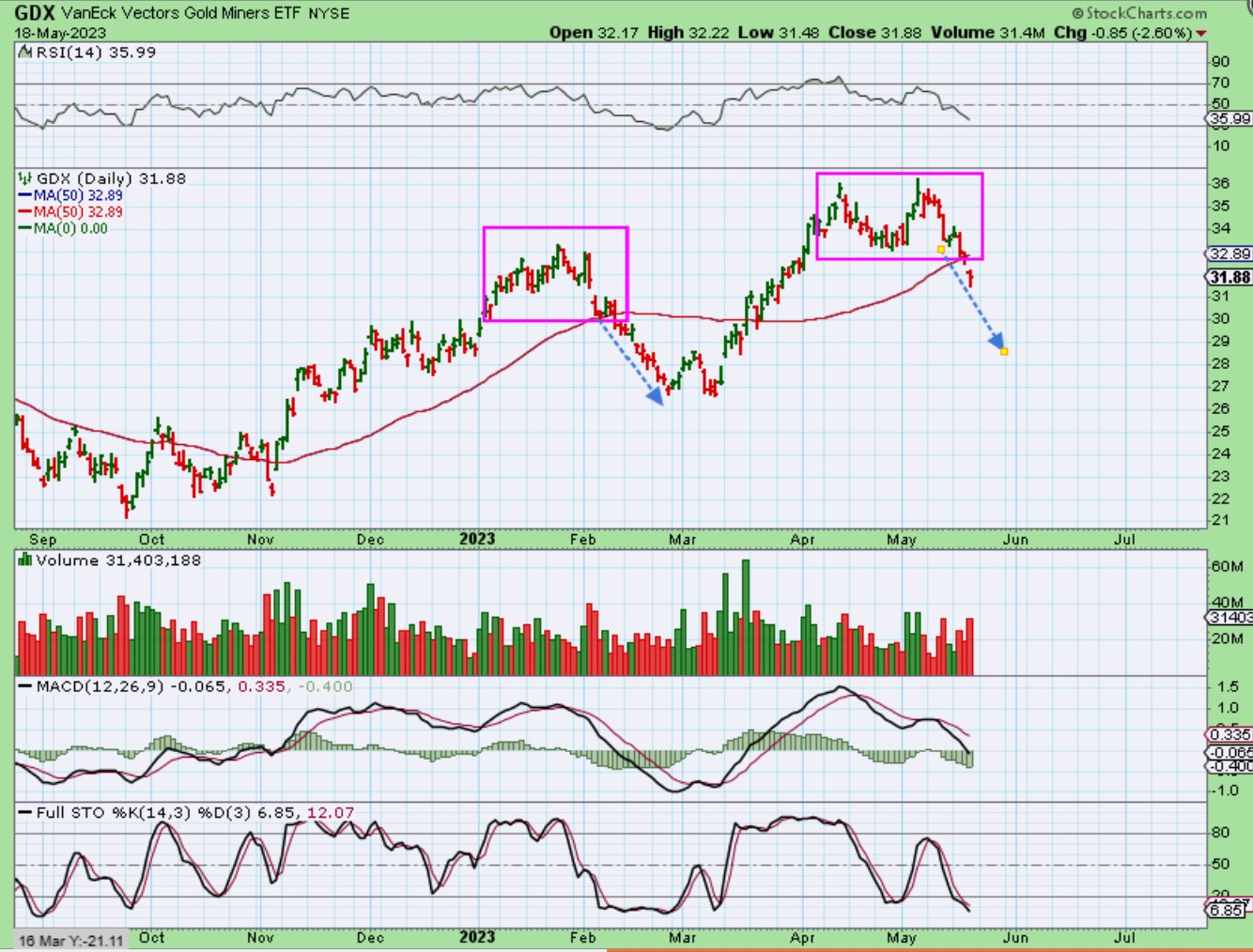The image size is (1253, 952).
Task: Click the Low 31.48 header value
Action: (779, 33)
